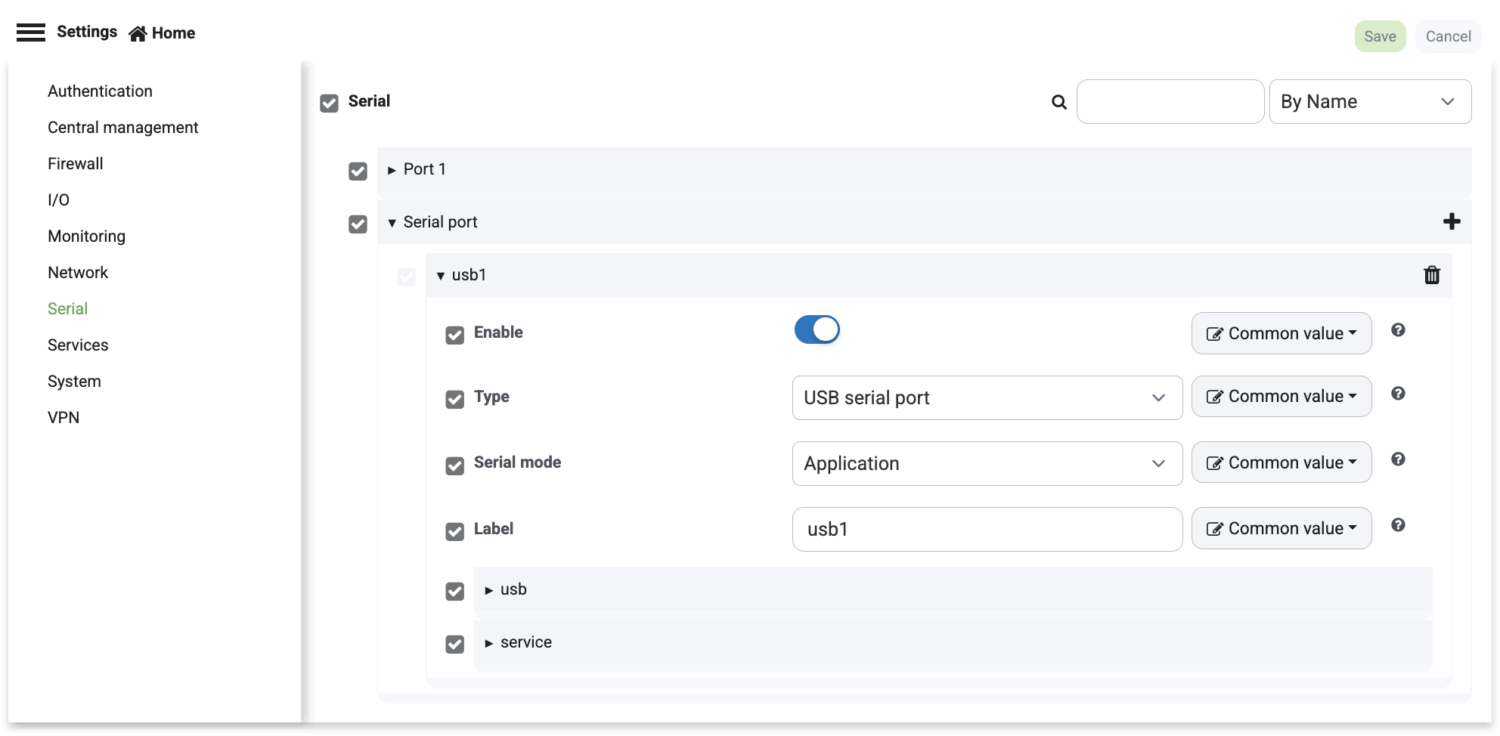Open help icon for Serial mode setting

click(x=1398, y=460)
